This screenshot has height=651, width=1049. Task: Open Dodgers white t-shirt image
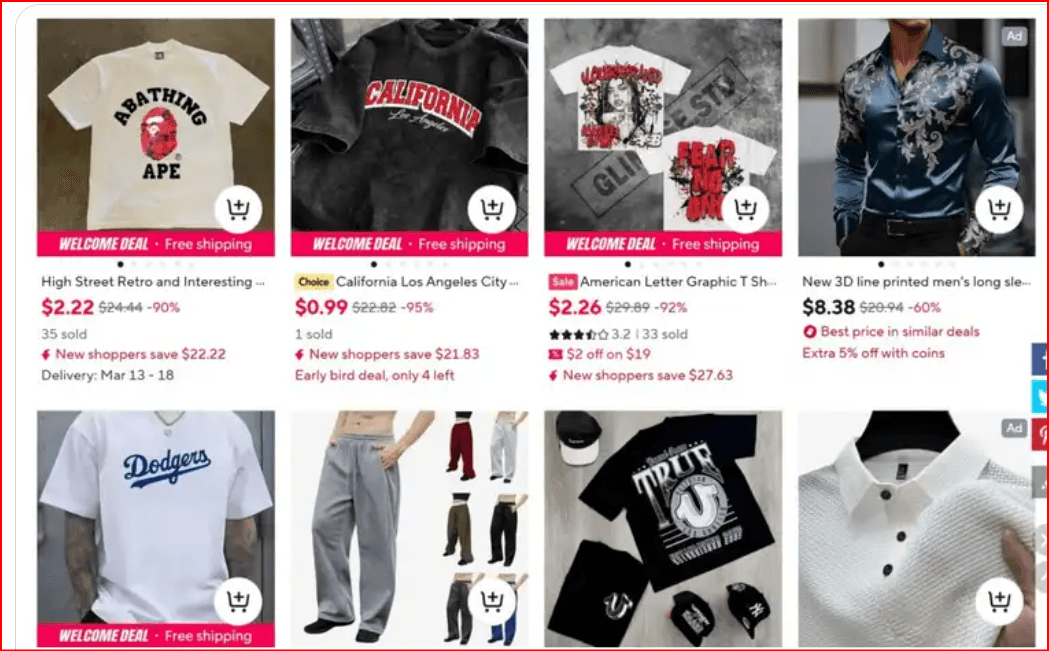click(155, 517)
